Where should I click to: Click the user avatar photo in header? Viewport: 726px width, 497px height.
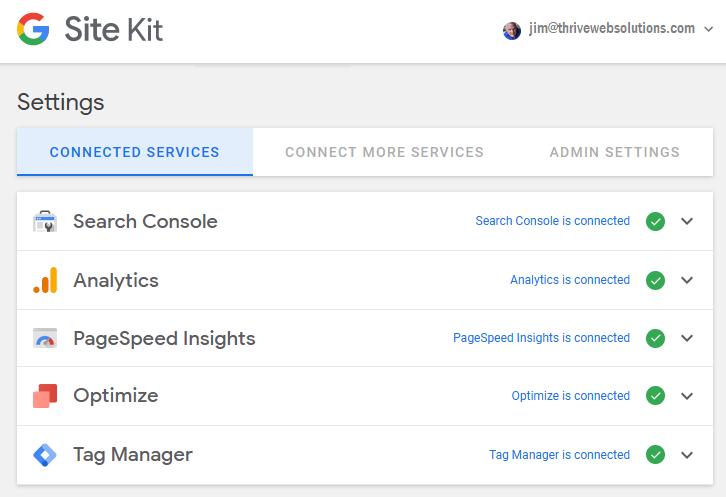pyautogui.click(x=512, y=30)
